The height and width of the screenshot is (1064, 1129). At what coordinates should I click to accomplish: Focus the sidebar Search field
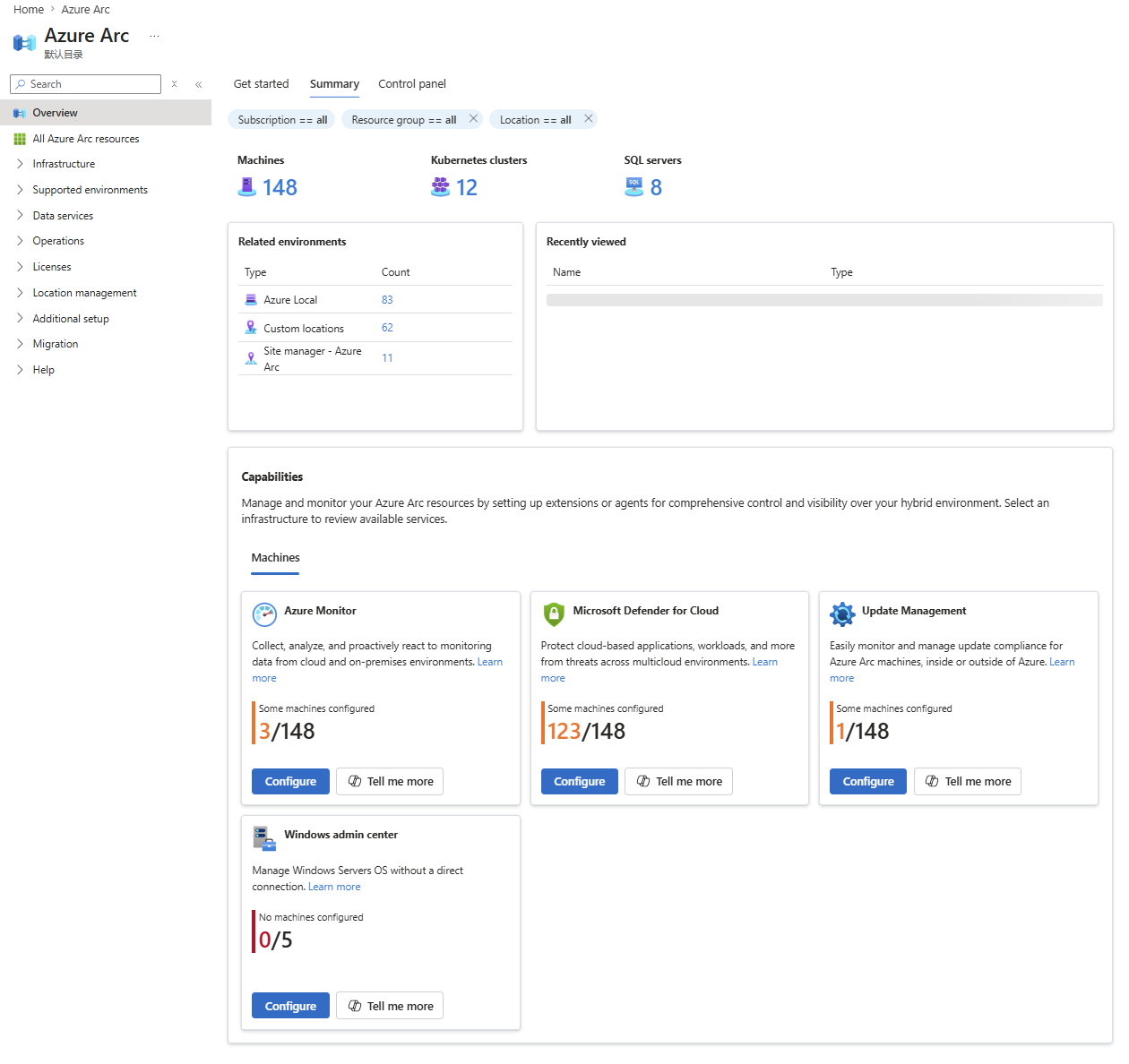(85, 84)
